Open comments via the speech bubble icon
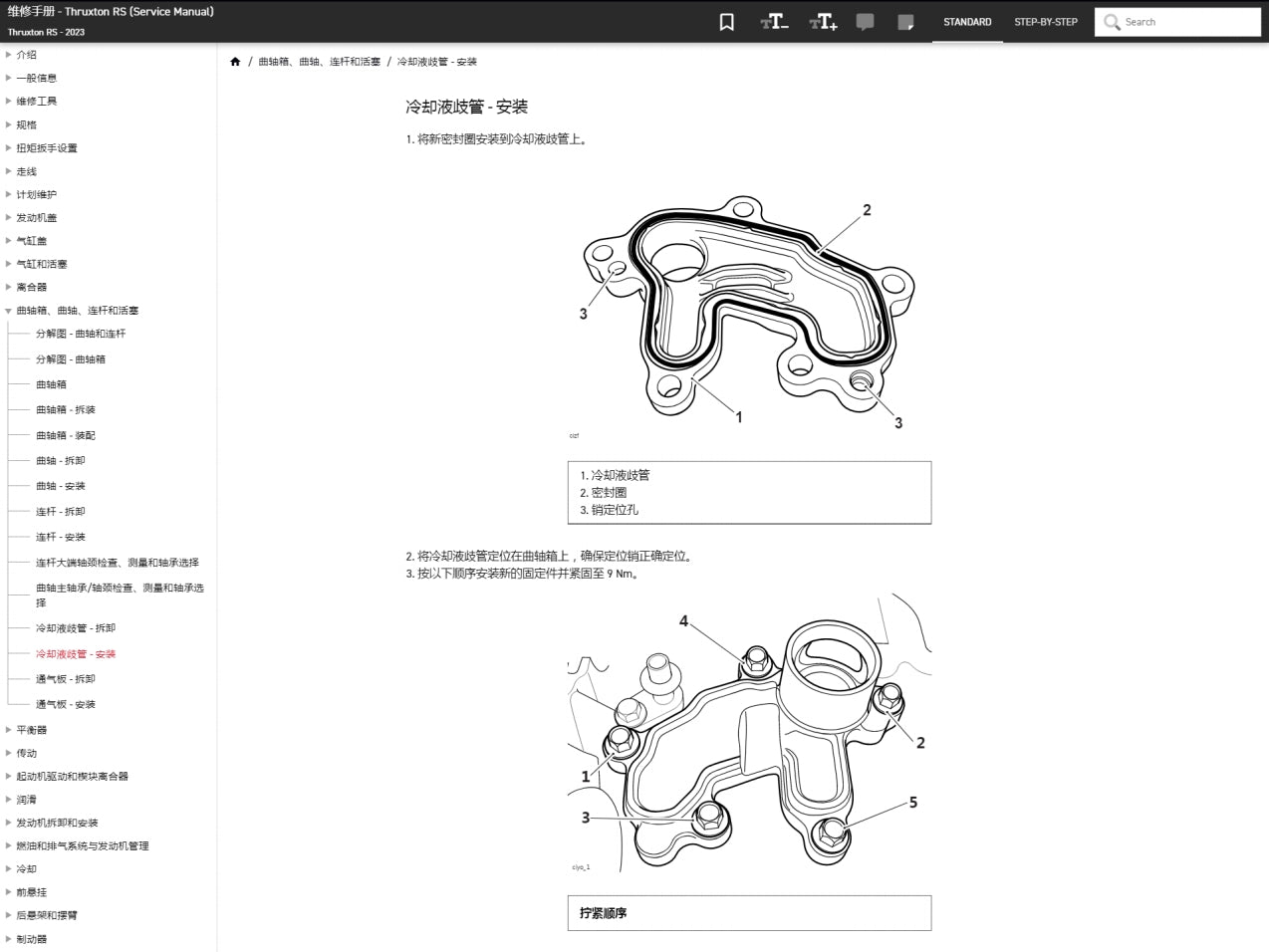 865,21
